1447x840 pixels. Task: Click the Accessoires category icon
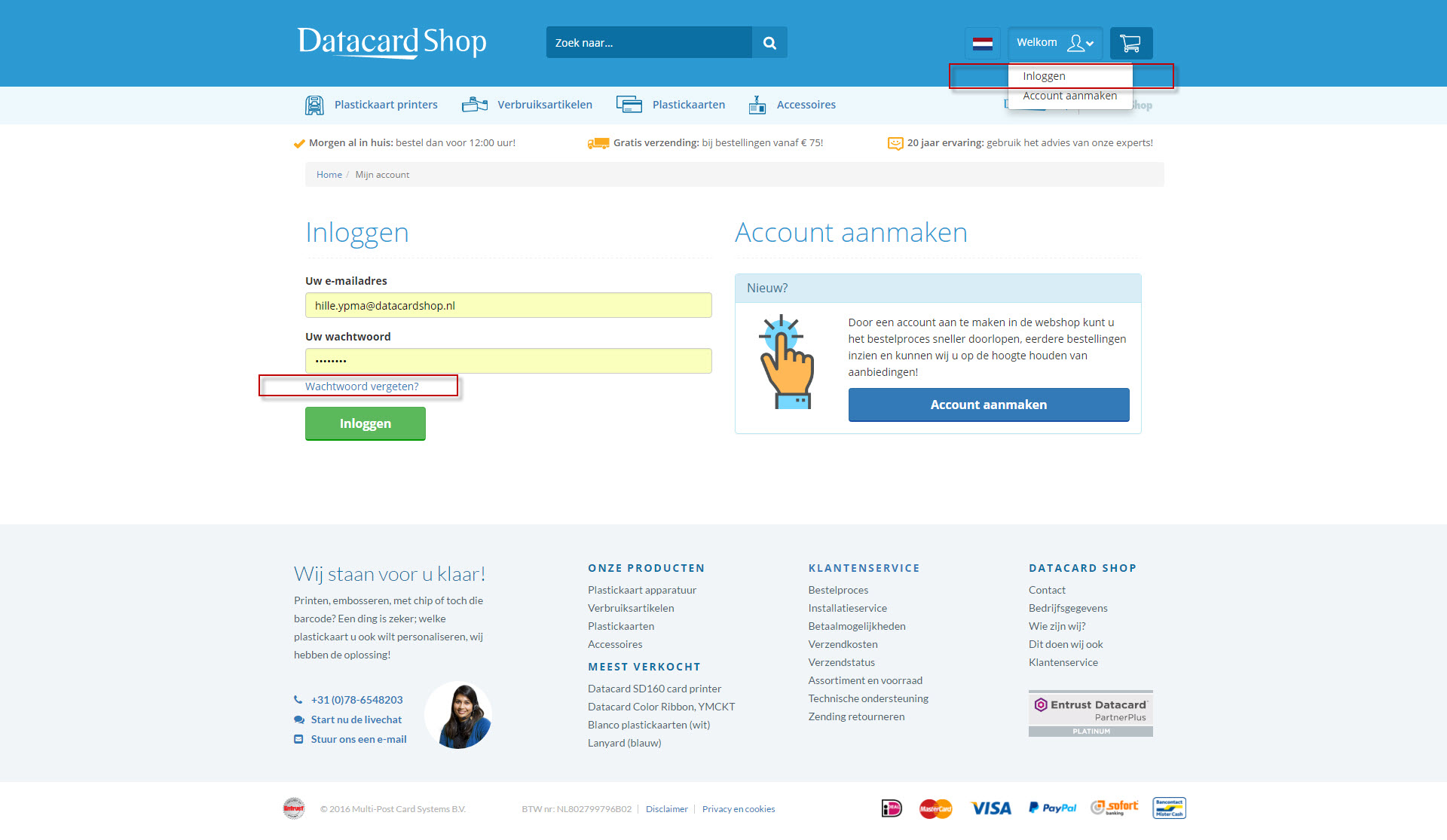pyautogui.click(x=757, y=105)
